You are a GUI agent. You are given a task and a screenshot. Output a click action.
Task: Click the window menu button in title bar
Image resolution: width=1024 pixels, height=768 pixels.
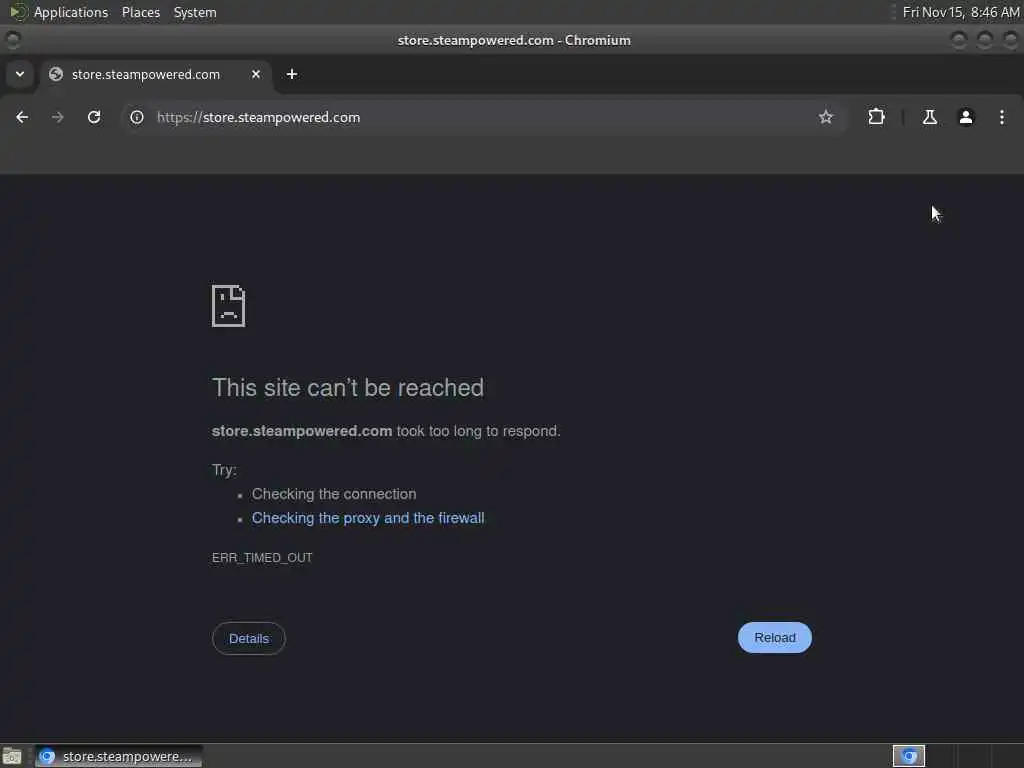click(12, 40)
